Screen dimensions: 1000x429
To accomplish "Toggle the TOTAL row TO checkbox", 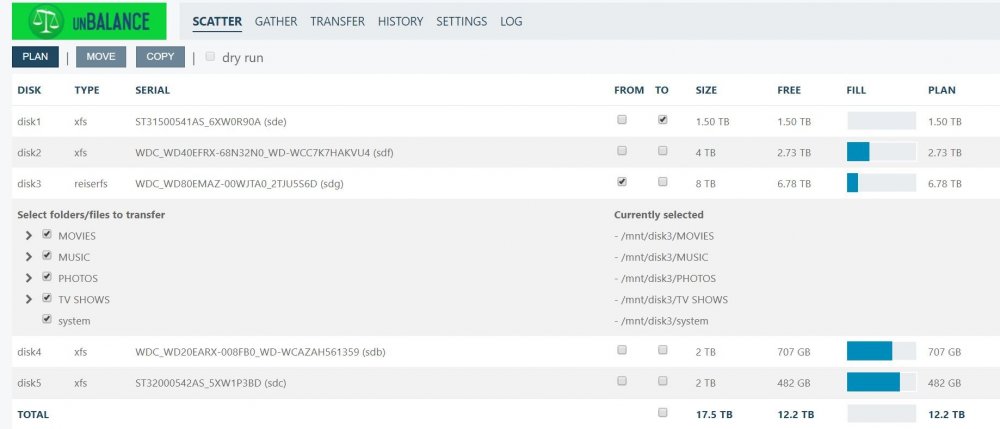I will (663, 412).
